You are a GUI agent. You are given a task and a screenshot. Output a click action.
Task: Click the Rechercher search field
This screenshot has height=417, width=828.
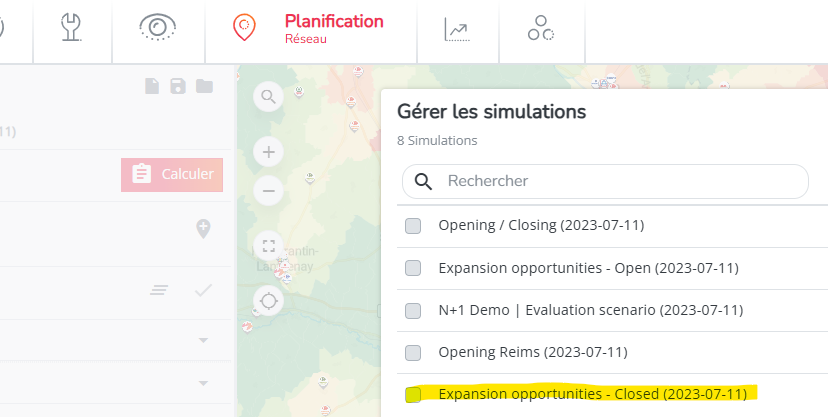point(605,181)
